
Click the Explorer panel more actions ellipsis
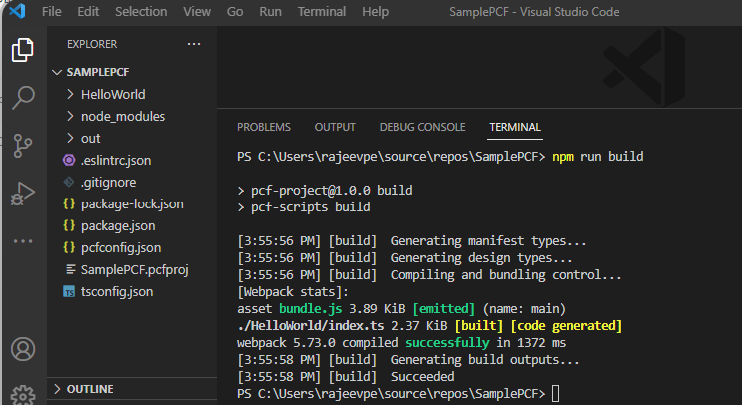pos(194,44)
